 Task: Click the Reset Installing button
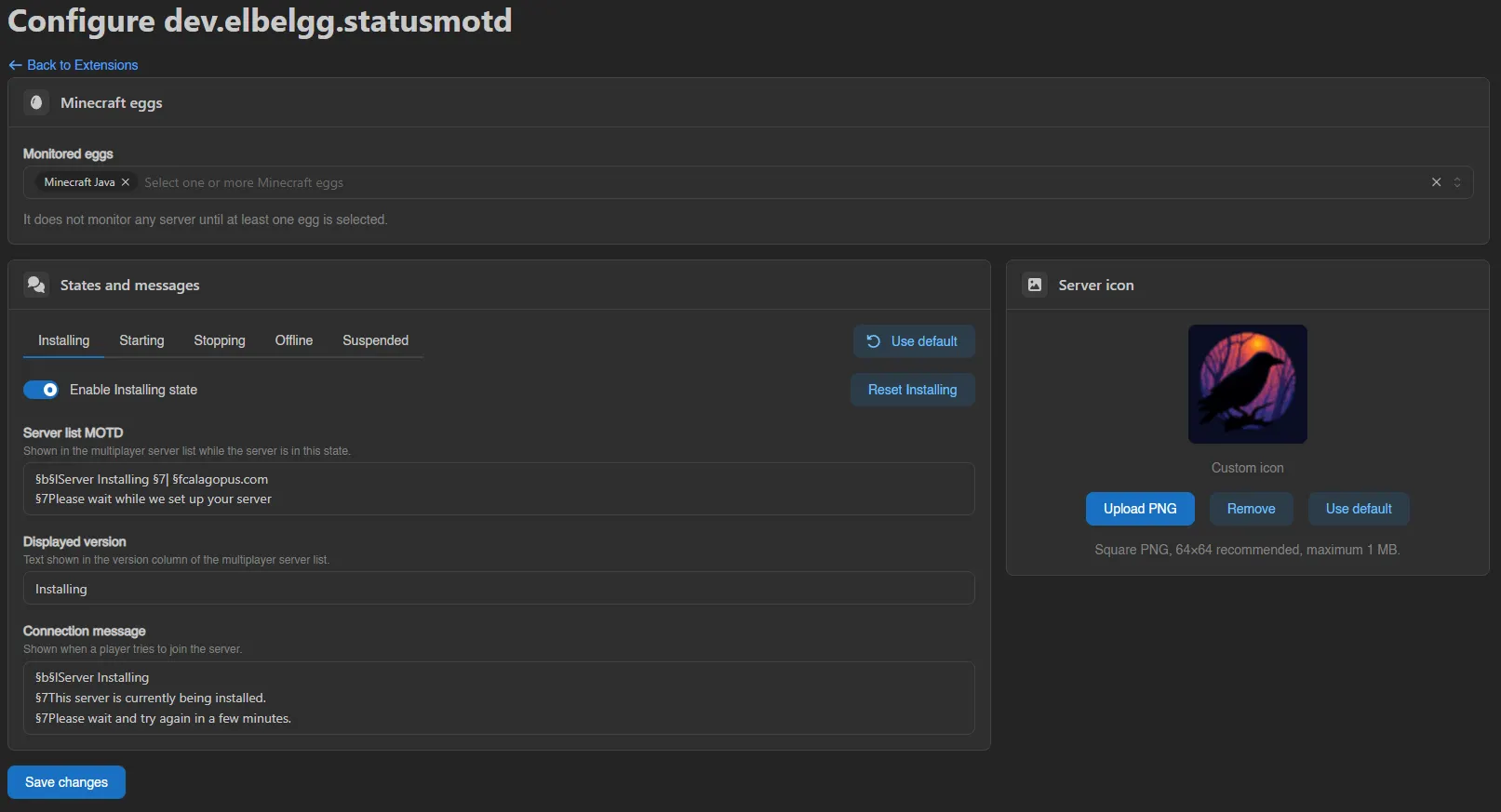click(912, 390)
